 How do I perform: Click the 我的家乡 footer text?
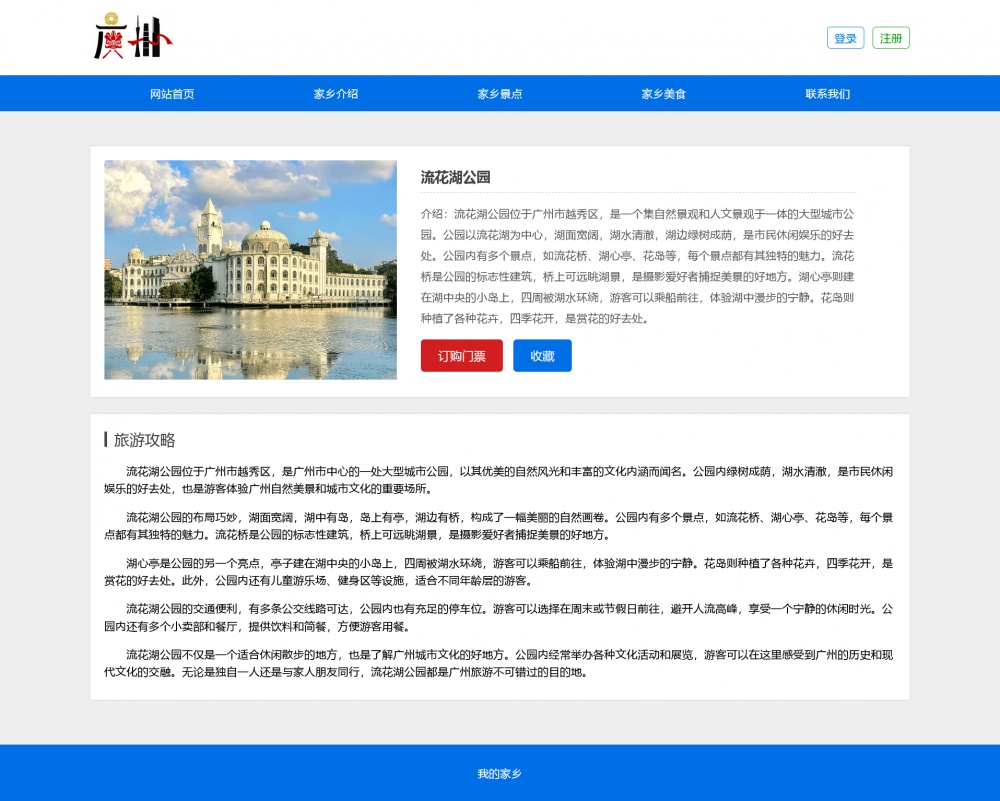[499, 774]
